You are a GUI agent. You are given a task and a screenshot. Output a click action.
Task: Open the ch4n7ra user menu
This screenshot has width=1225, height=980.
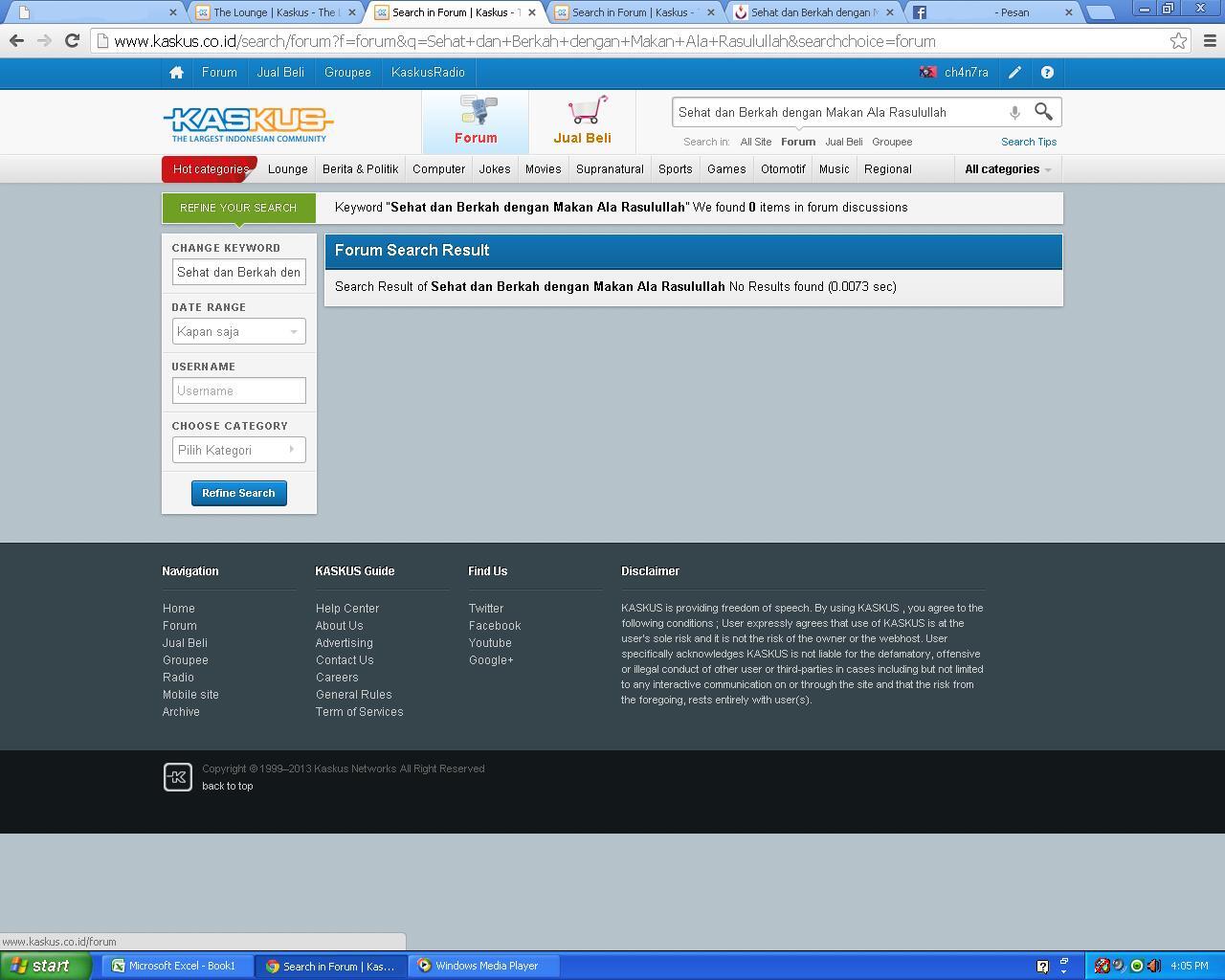(966, 73)
